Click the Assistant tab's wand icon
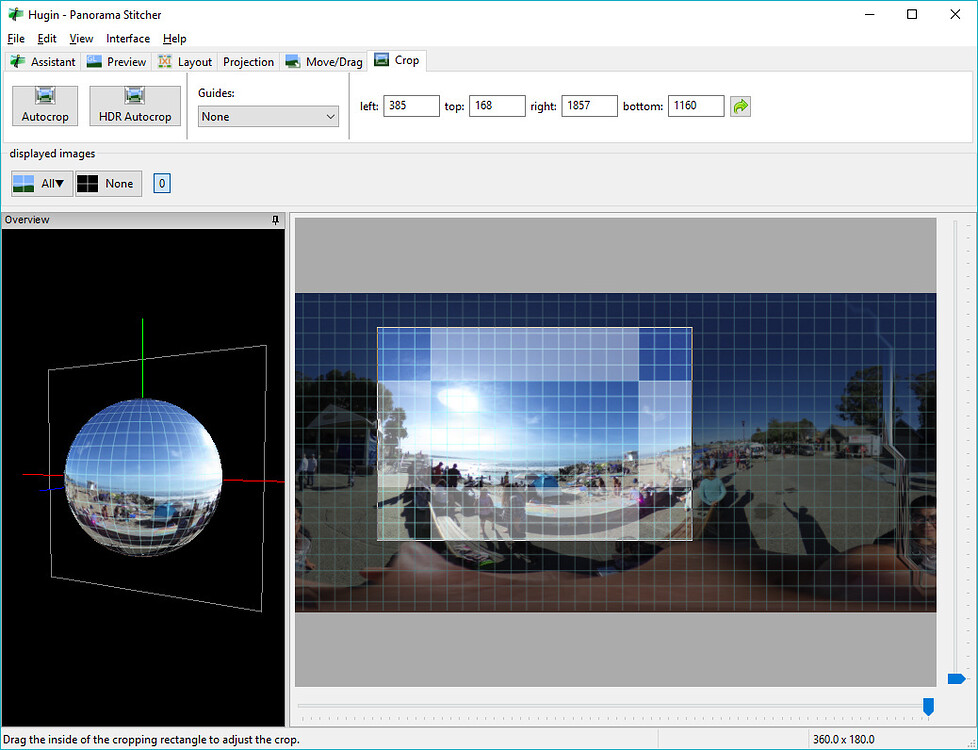978x750 pixels. click(16, 61)
